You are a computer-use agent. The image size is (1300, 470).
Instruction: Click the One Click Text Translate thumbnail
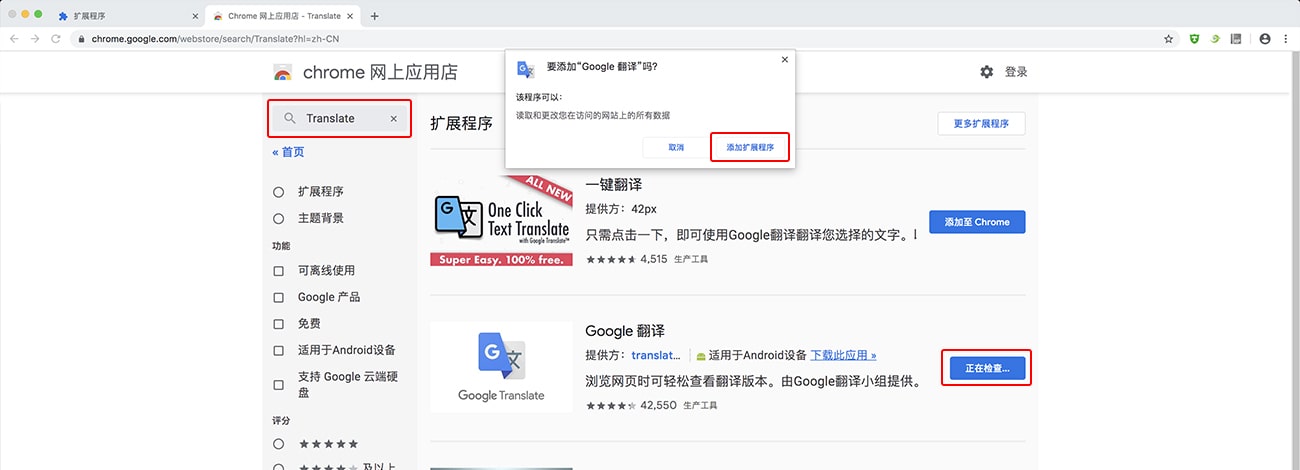(x=501, y=221)
